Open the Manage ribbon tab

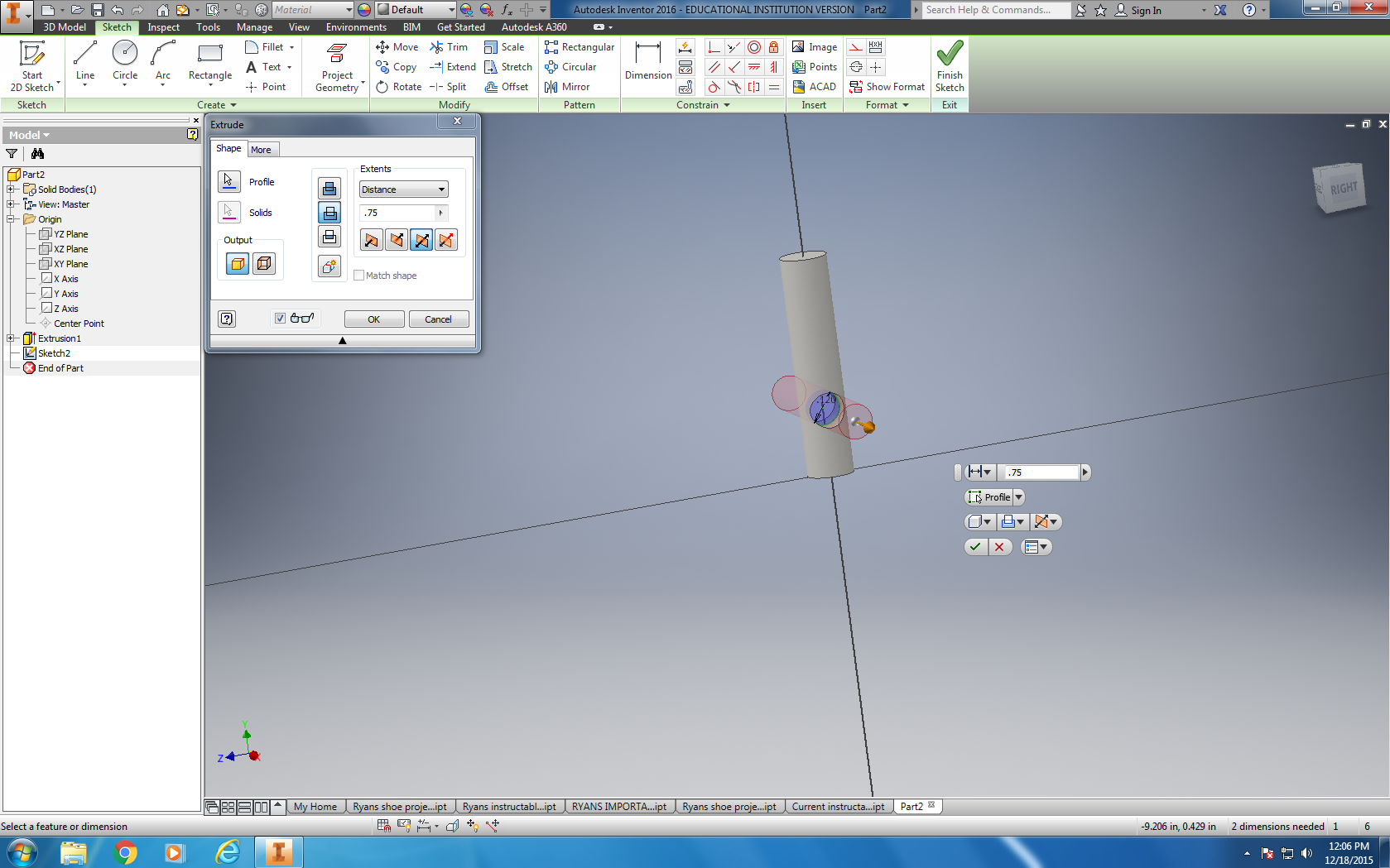click(x=254, y=27)
